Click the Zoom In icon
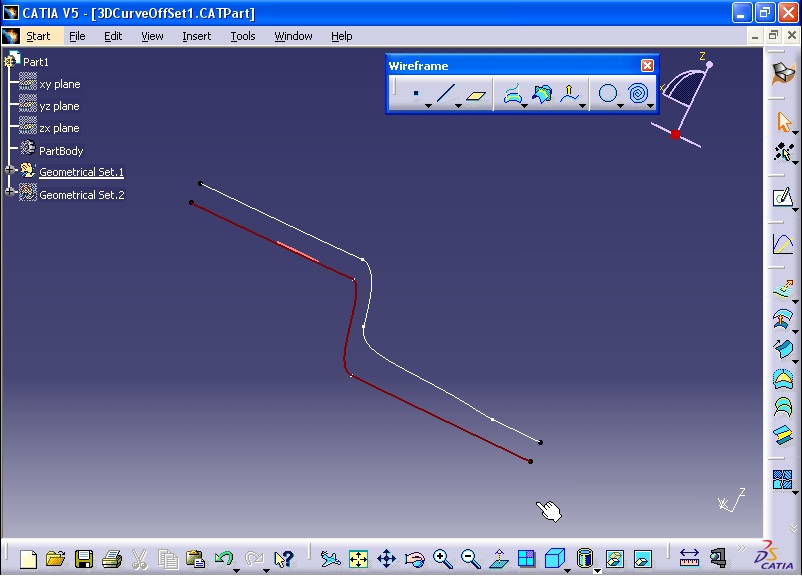This screenshot has width=802, height=583. tap(442, 559)
